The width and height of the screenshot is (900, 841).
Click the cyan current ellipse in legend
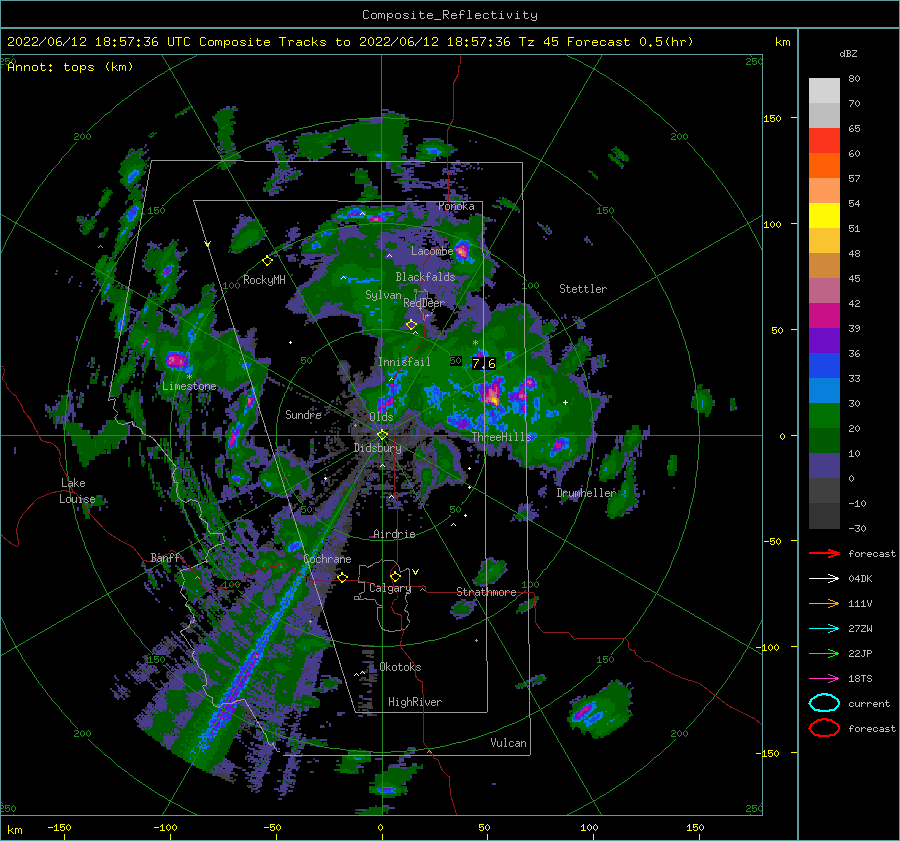coord(824,703)
